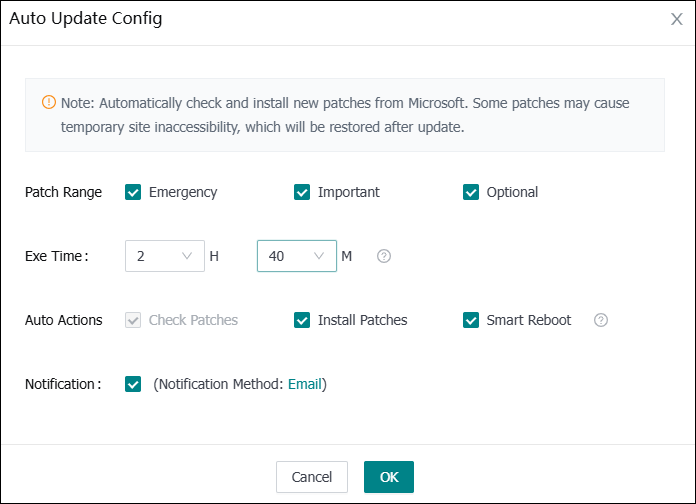The image size is (696, 504).
Task: Click the orange info icon in the note
Action: (49, 103)
